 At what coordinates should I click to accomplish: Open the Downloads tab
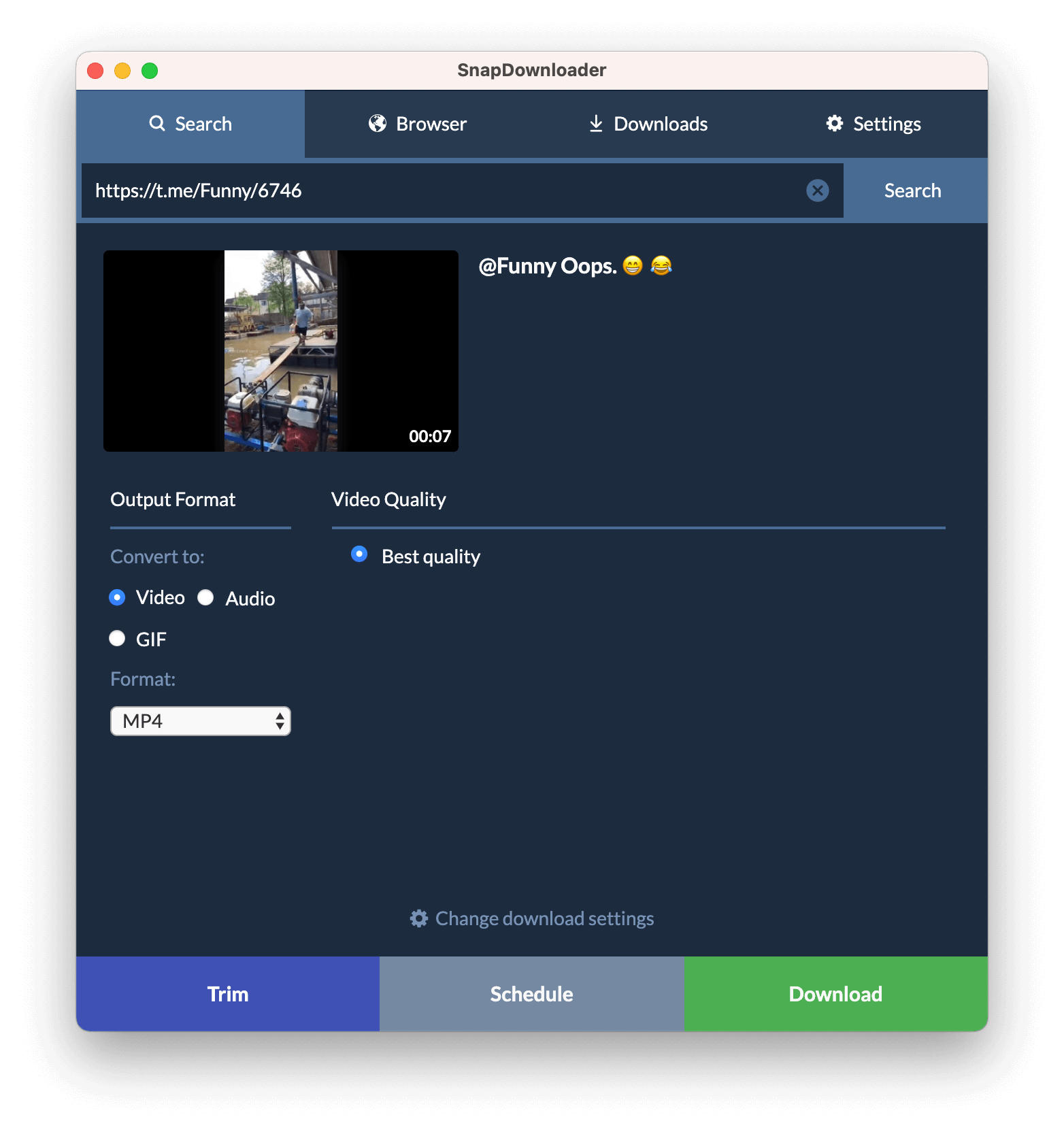point(647,124)
